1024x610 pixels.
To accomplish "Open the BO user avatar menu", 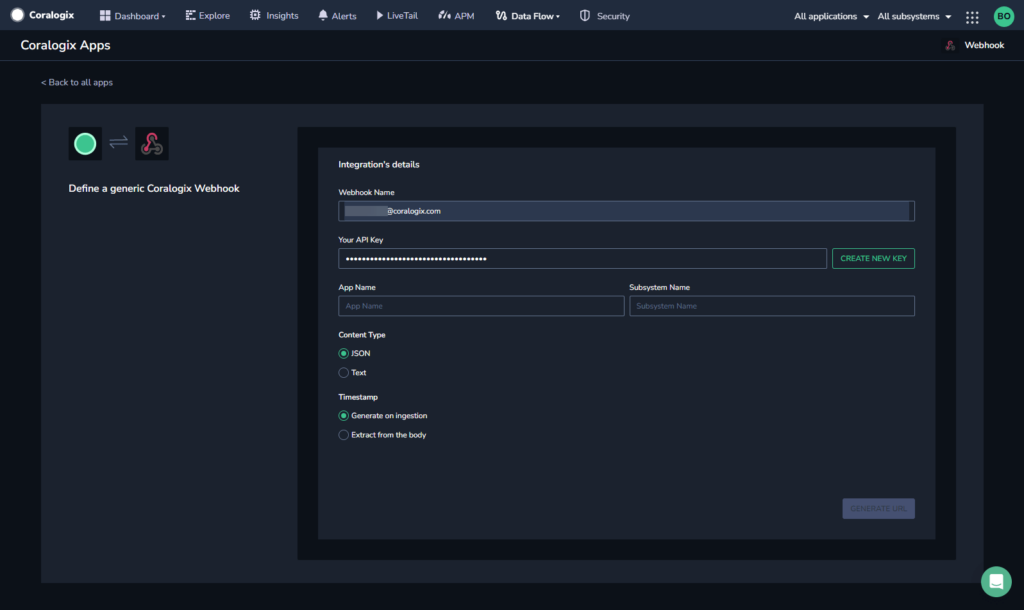I will [1004, 16].
